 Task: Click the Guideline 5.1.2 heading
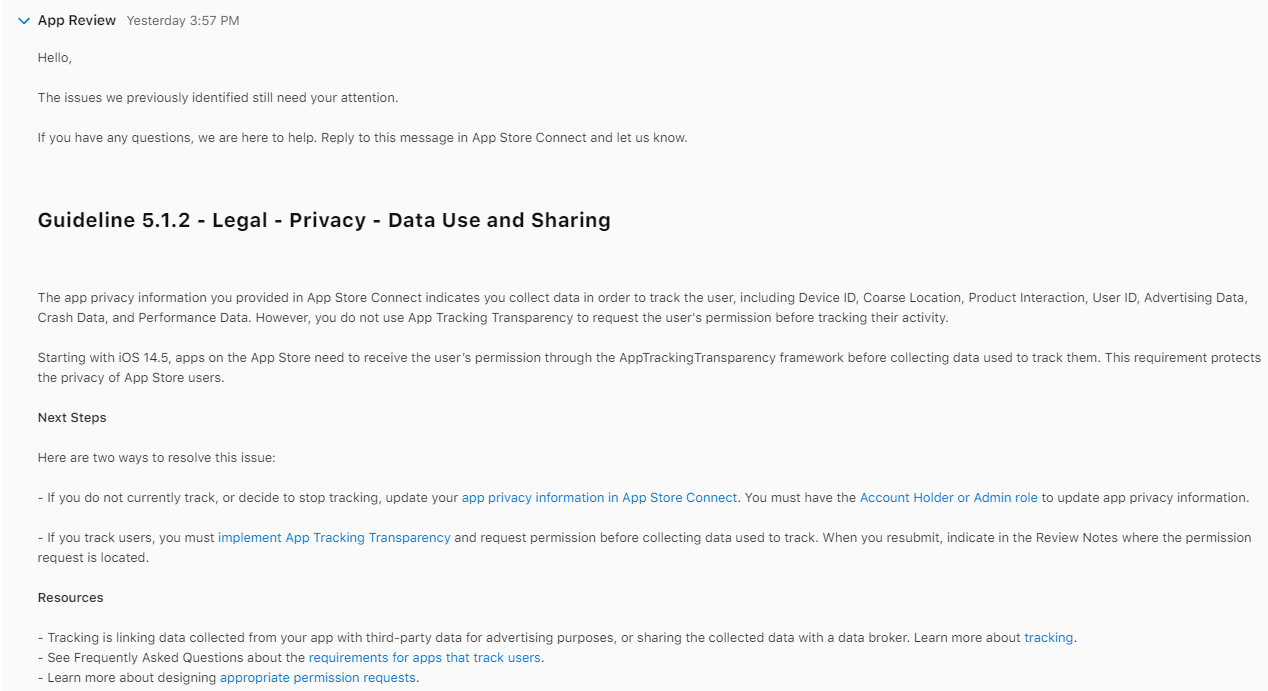[324, 221]
